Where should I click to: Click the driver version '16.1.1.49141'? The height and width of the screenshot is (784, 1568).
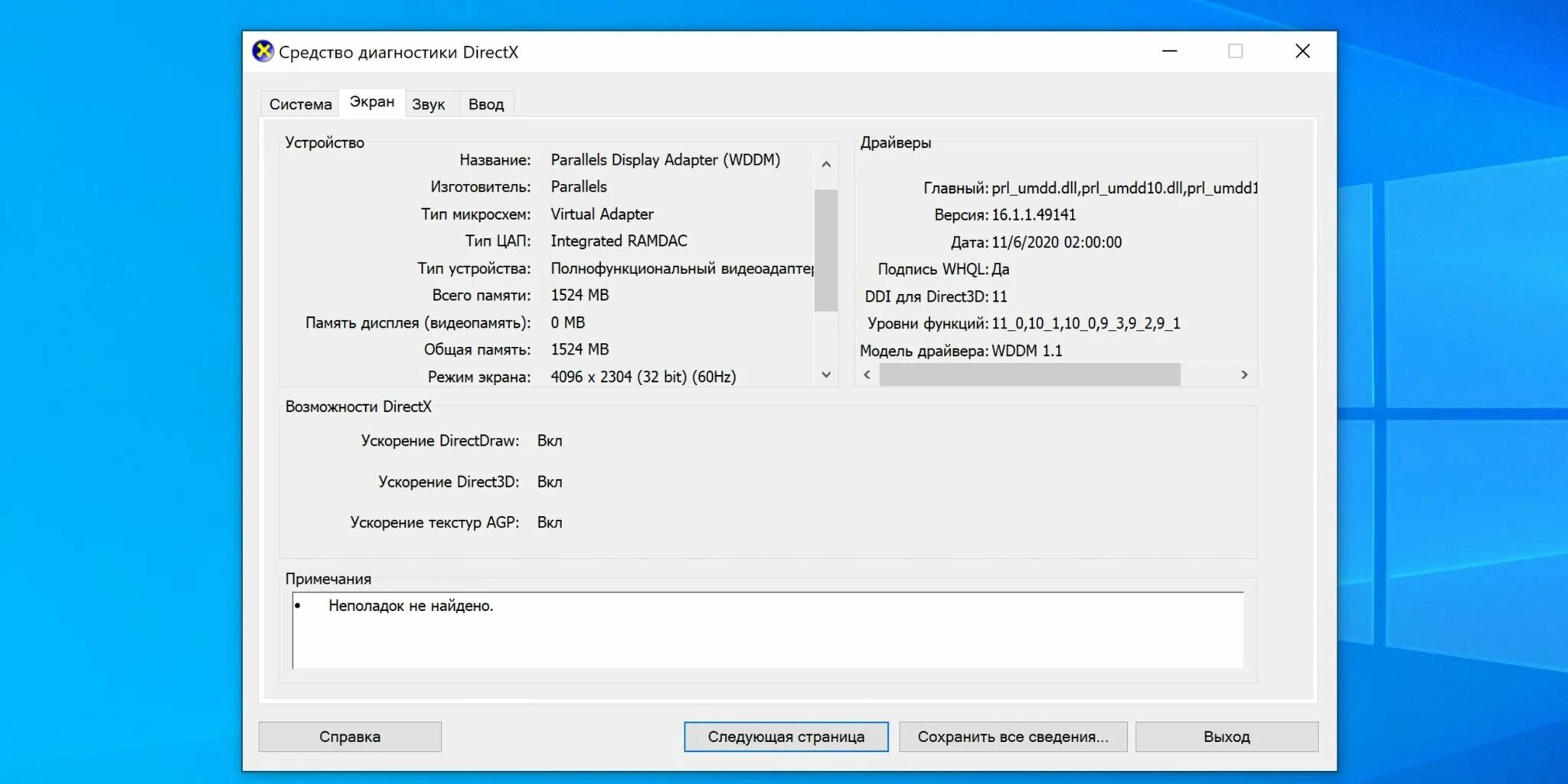click(1034, 215)
